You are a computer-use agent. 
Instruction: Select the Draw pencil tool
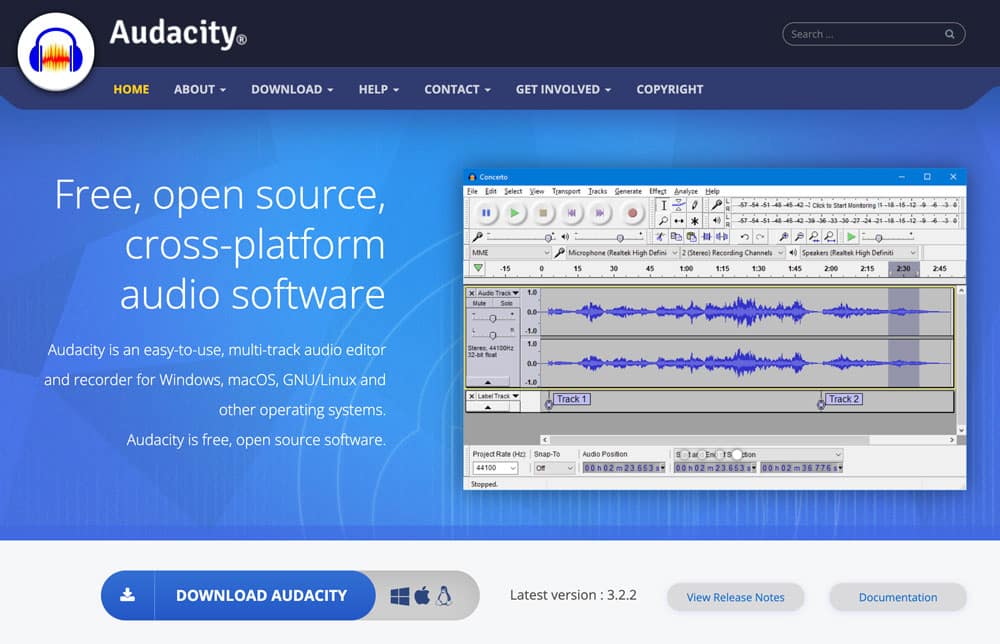(695, 205)
